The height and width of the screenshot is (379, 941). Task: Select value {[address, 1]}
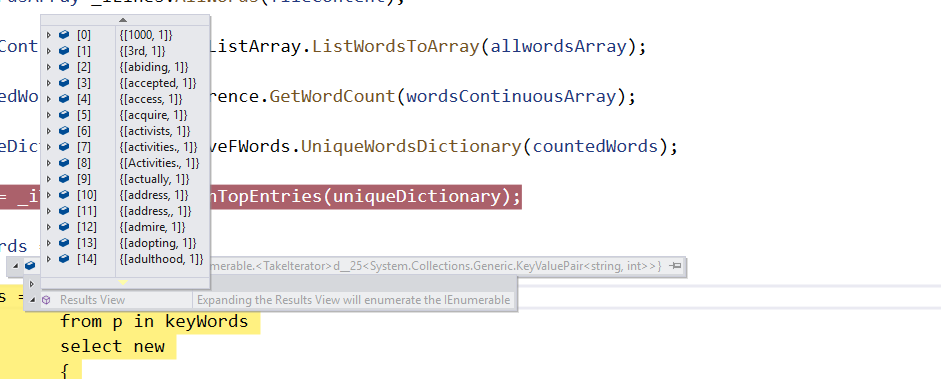[154, 195]
